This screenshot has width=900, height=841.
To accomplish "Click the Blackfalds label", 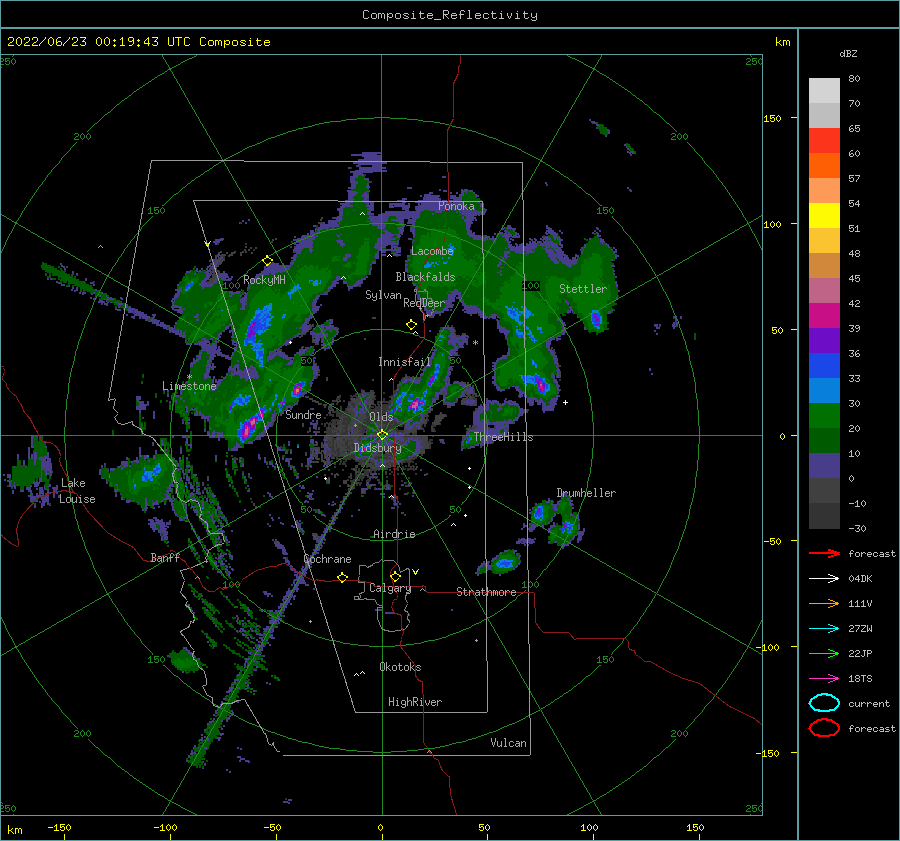I will [425, 277].
